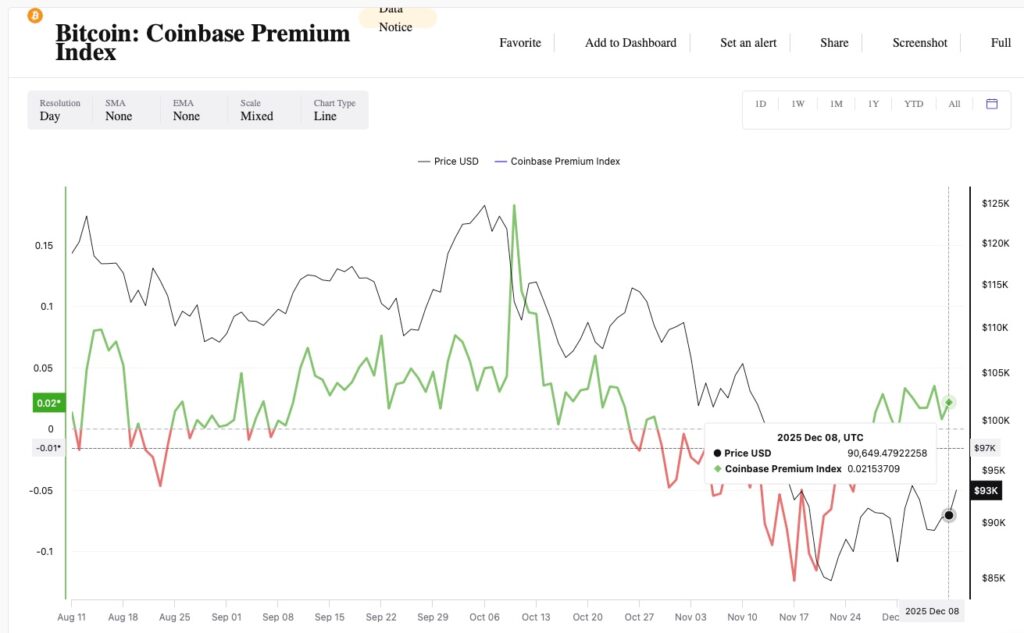Select the 1D time range
Viewport: 1024px width, 633px height.
[x=760, y=104]
